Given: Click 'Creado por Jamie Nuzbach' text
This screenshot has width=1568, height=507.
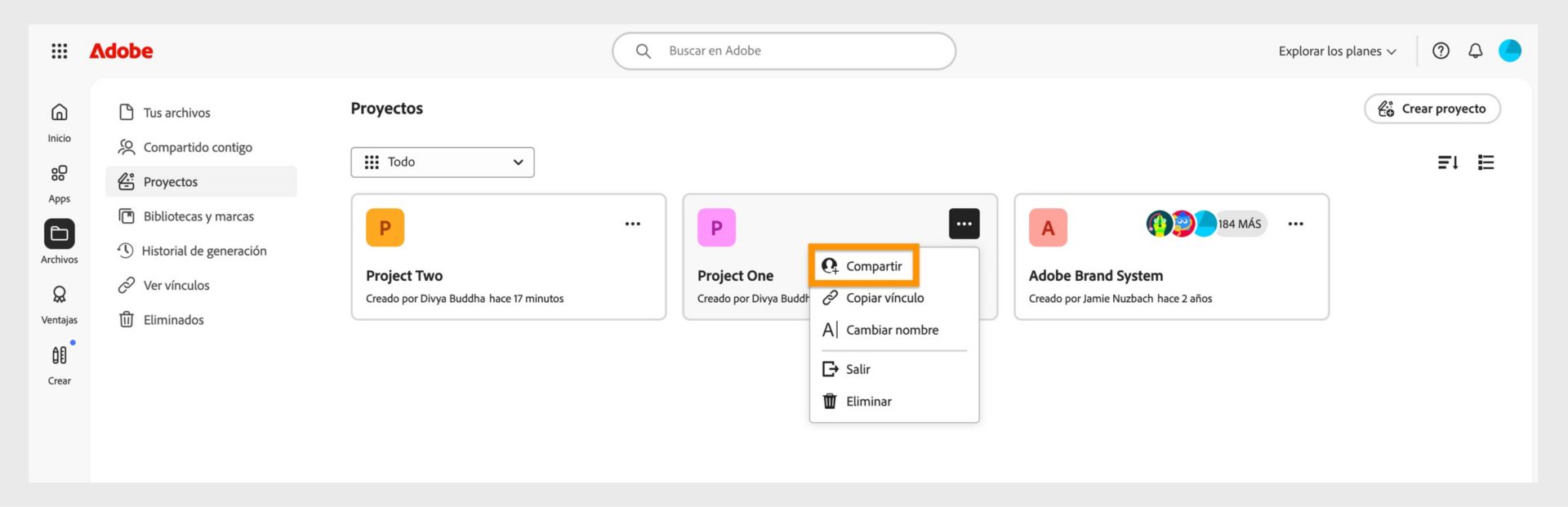Looking at the screenshot, I should [1090, 299].
